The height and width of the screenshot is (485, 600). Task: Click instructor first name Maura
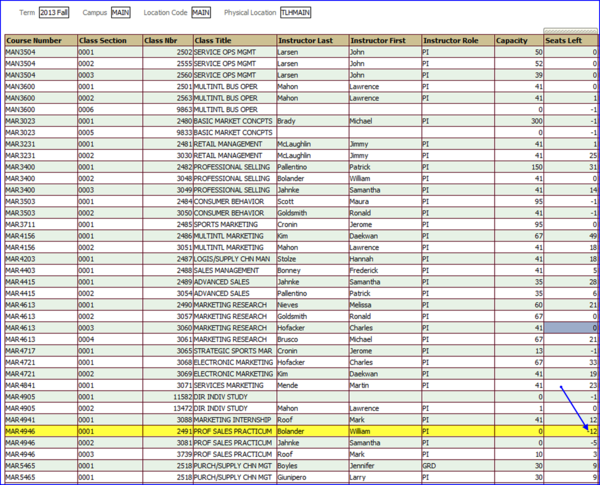coord(359,202)
